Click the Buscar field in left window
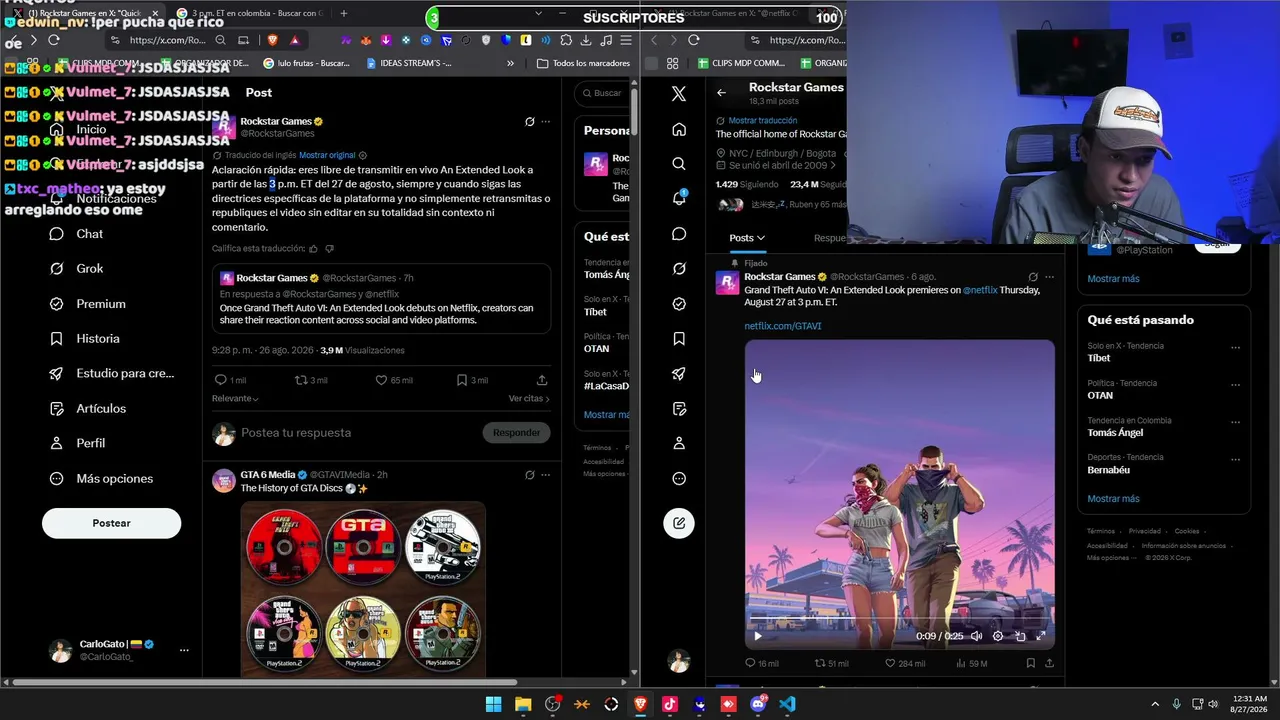Viewport: 1280px width, 720px height. (605, 93)
